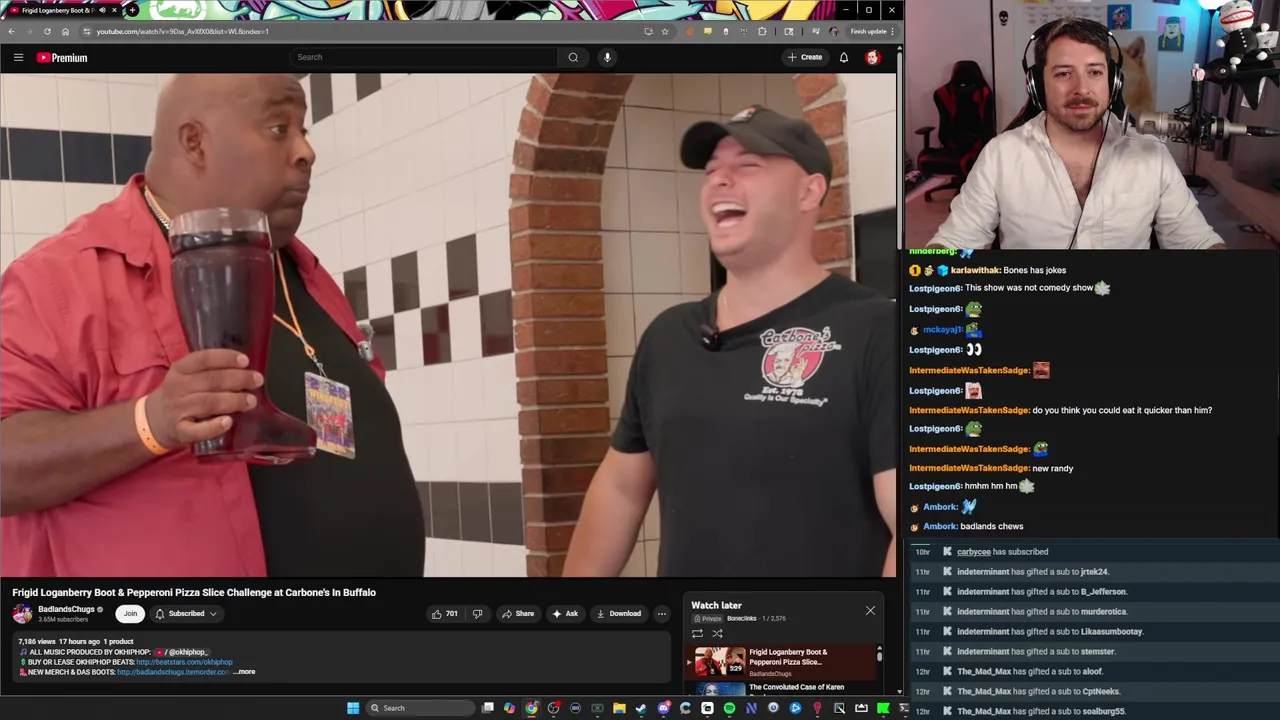1280x720 pixels.
Task: Open File Explorer from the taskbar
Action: 619,708
